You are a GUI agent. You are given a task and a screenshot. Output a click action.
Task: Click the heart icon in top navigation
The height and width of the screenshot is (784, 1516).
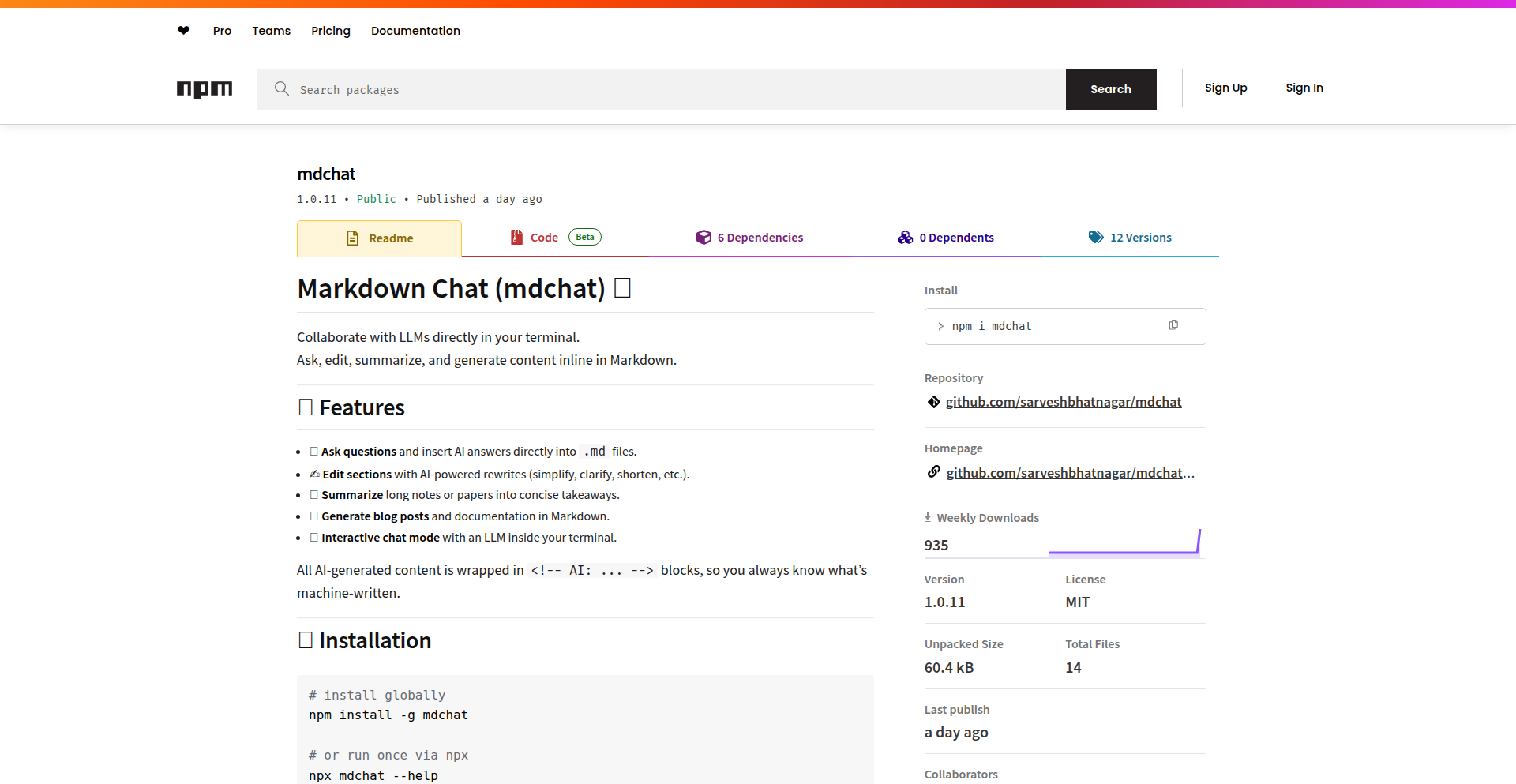183,31
